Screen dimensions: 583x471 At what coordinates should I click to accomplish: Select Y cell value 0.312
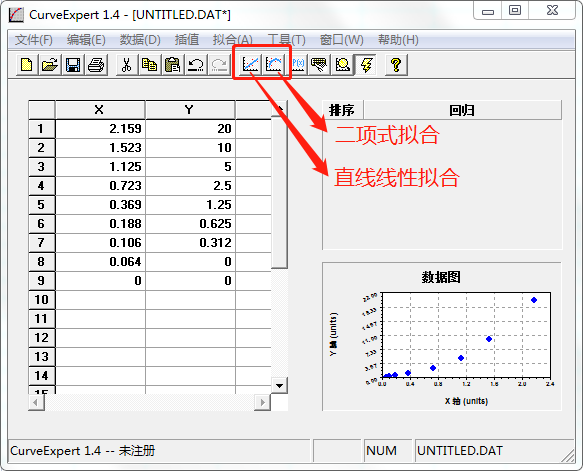(x=190, y=243)
